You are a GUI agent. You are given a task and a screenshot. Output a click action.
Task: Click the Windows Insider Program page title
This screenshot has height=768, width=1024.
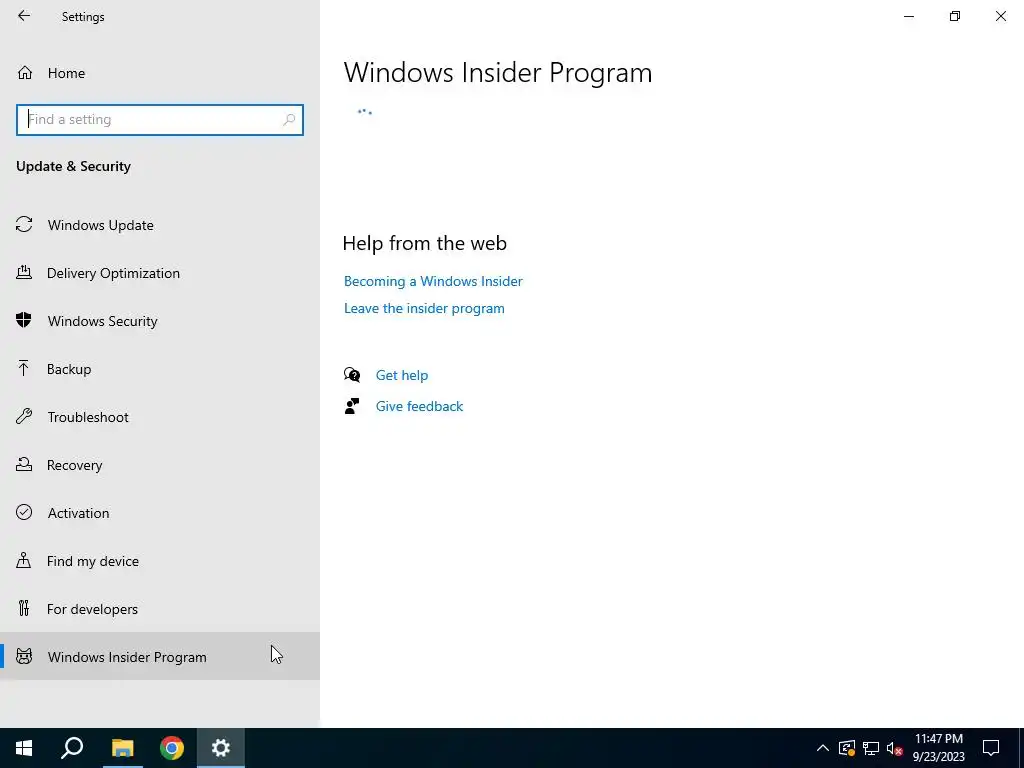pyautogui.click(x=498, y=72)
